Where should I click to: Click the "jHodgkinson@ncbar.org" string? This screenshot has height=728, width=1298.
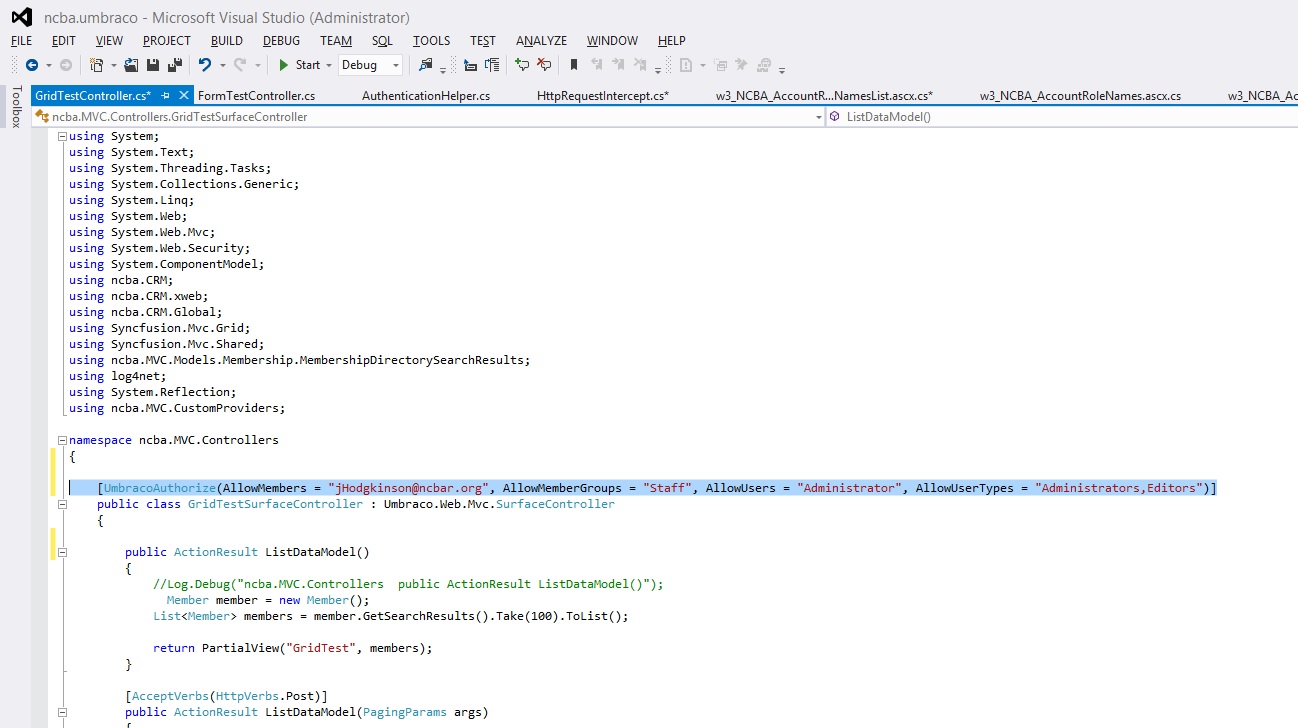408,488
